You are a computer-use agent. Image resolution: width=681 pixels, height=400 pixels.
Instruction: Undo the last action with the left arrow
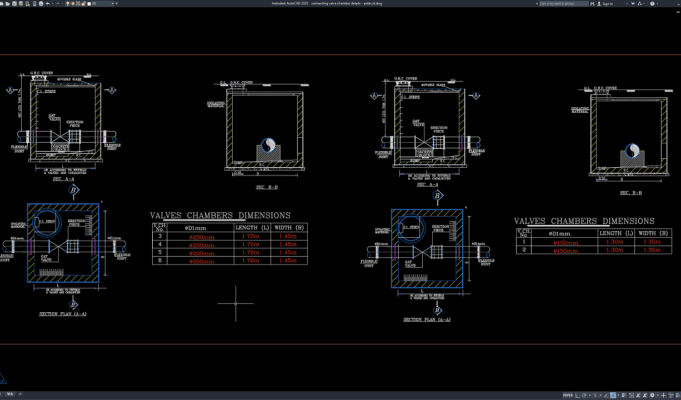coord(48,3)
